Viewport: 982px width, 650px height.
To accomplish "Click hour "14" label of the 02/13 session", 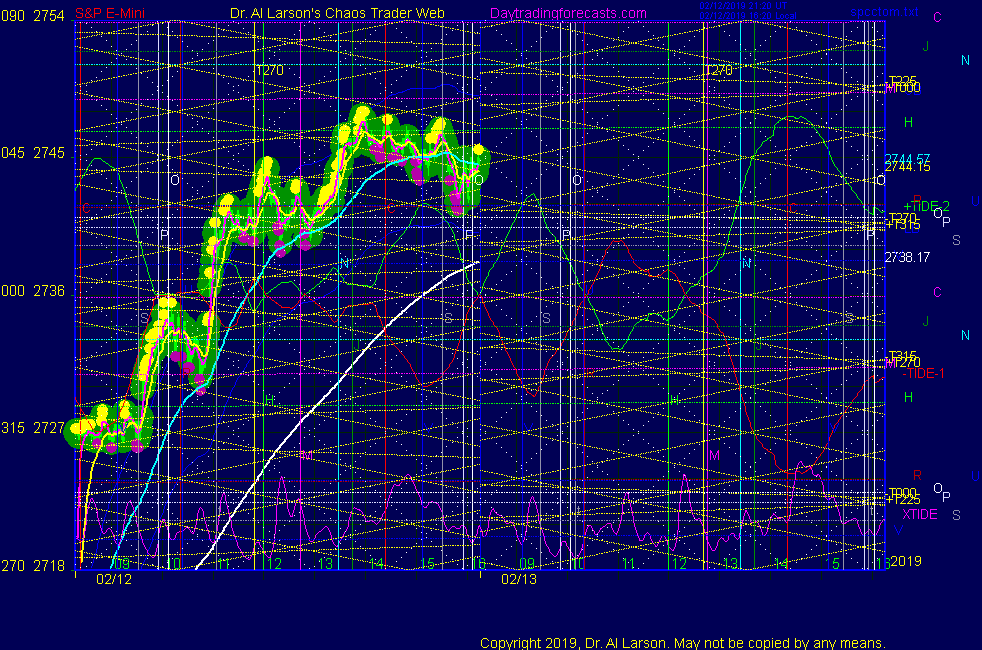I will pyautogui.click(x=780, y=564).
